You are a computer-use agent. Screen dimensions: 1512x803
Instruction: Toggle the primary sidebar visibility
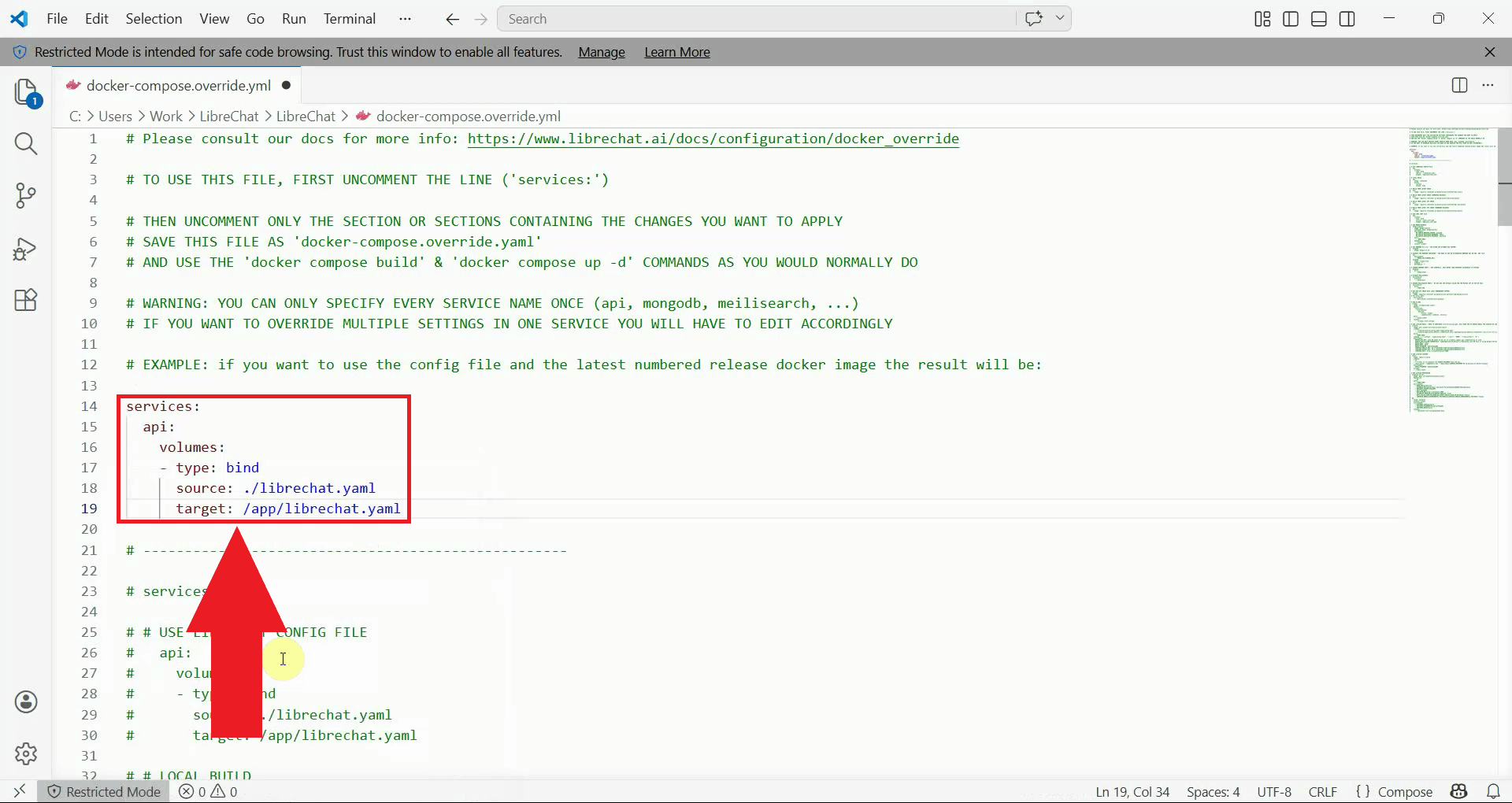[x=1290, y=19]
